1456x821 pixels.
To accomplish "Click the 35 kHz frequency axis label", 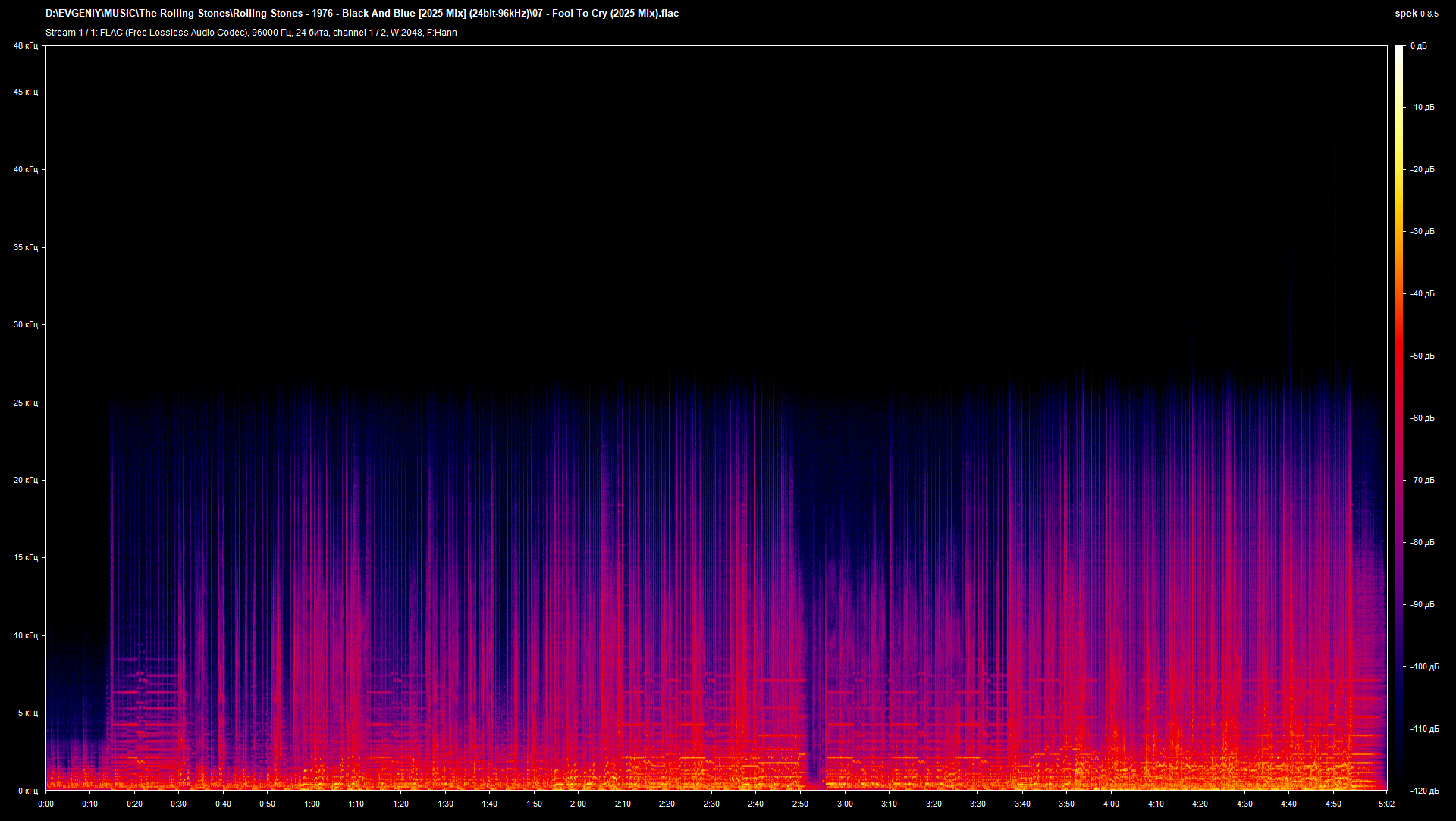I will click(25, 247).
